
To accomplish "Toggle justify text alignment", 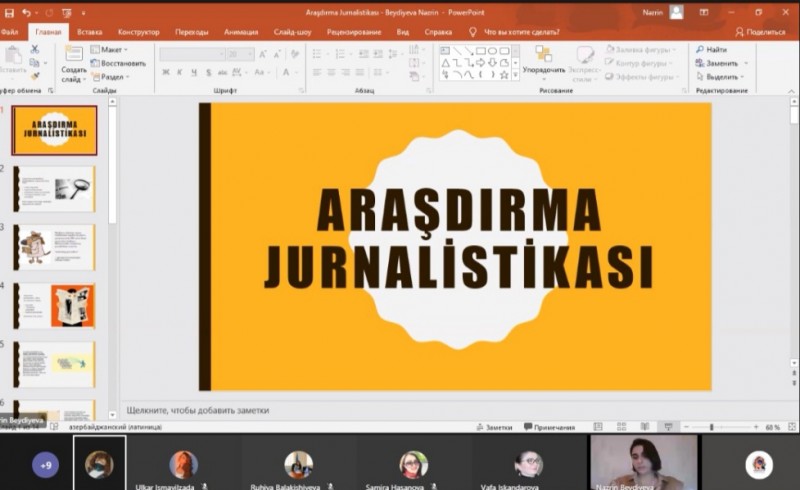I will tap(360, 72).
